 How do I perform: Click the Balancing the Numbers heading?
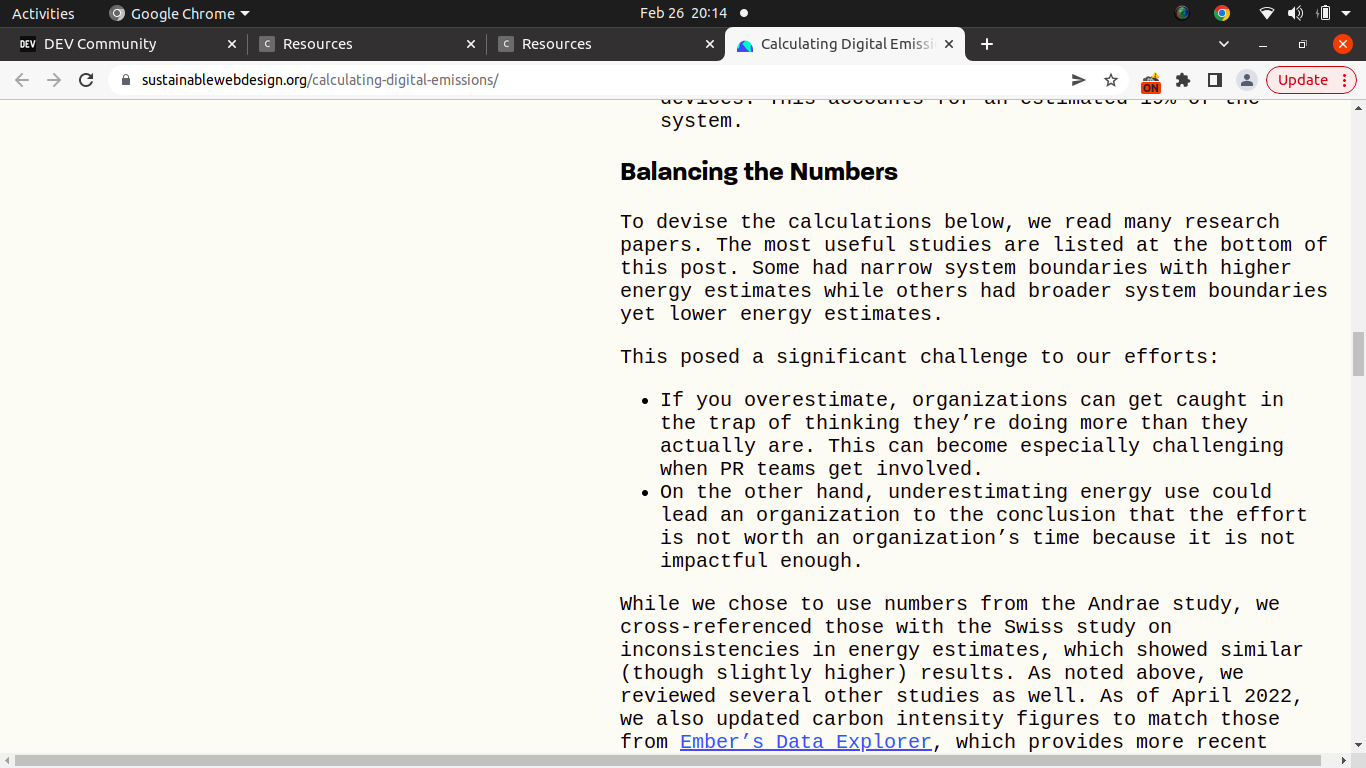759,172
